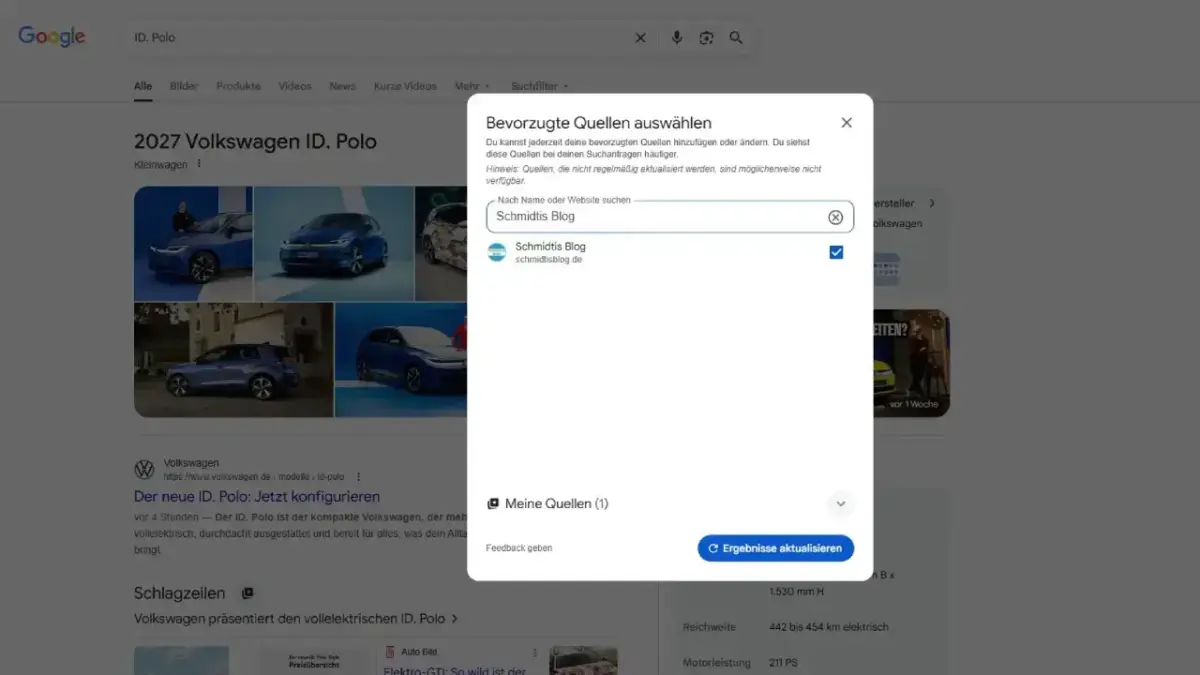The image size is (1200, 675).
Task: Switch to the Bilder tab
Action: pos(184,86)
